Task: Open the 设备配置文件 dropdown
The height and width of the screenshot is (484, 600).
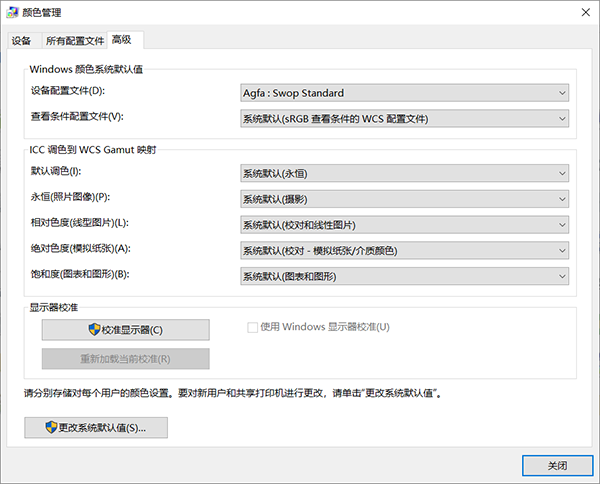Action: [x=405, y=93]
